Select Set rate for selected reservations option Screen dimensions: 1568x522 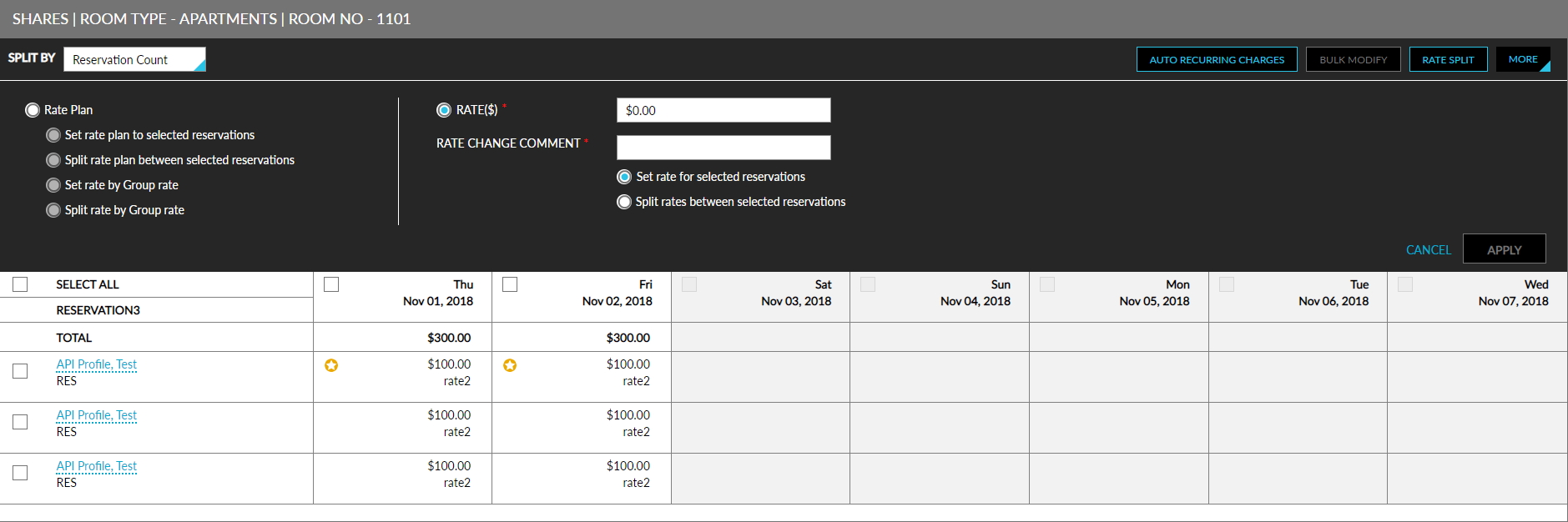[624, 177]
